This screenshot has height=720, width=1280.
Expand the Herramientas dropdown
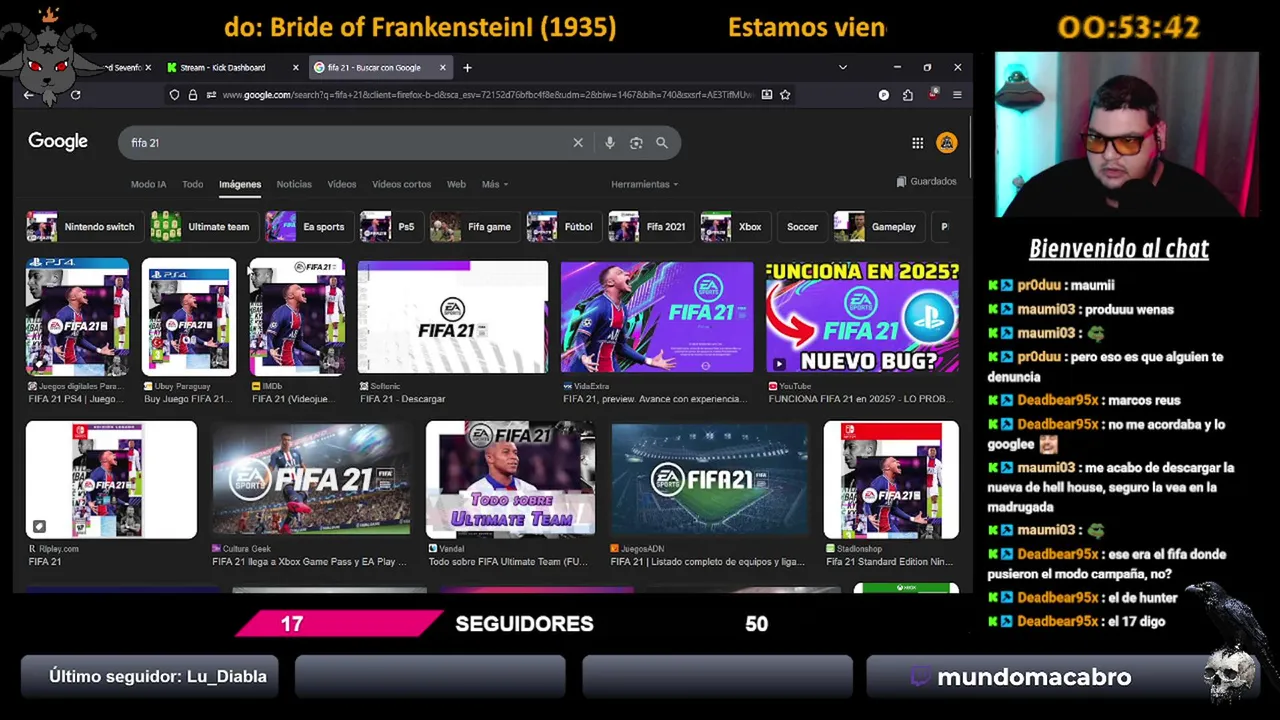pyautogui.click(x=644, y=184)
